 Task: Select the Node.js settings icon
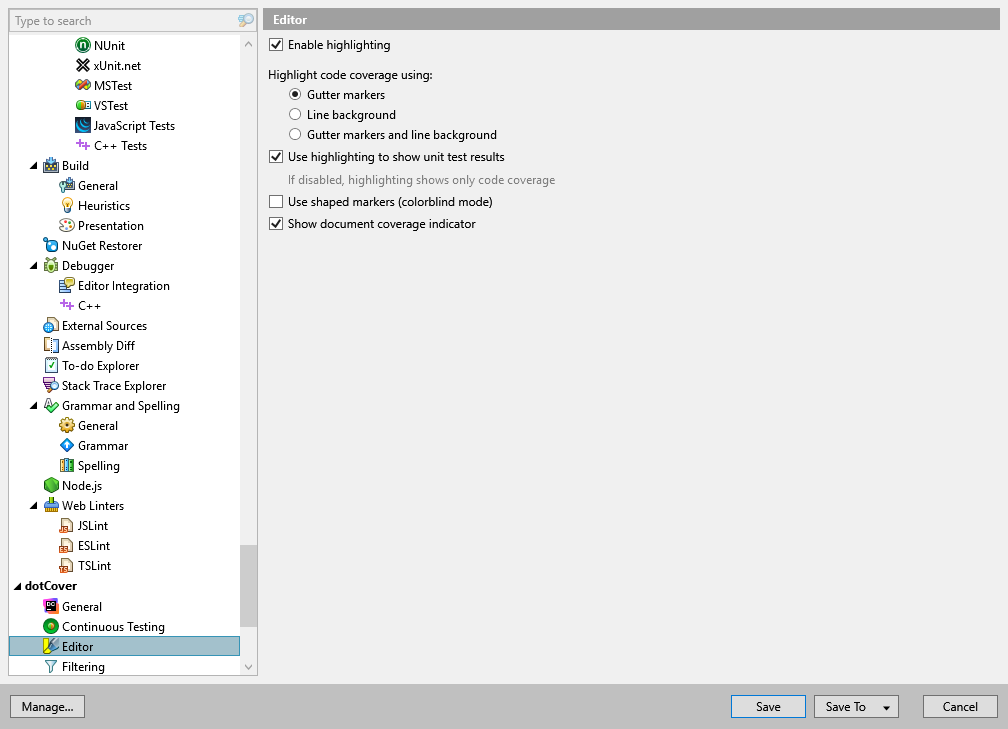tap(51, 485)
